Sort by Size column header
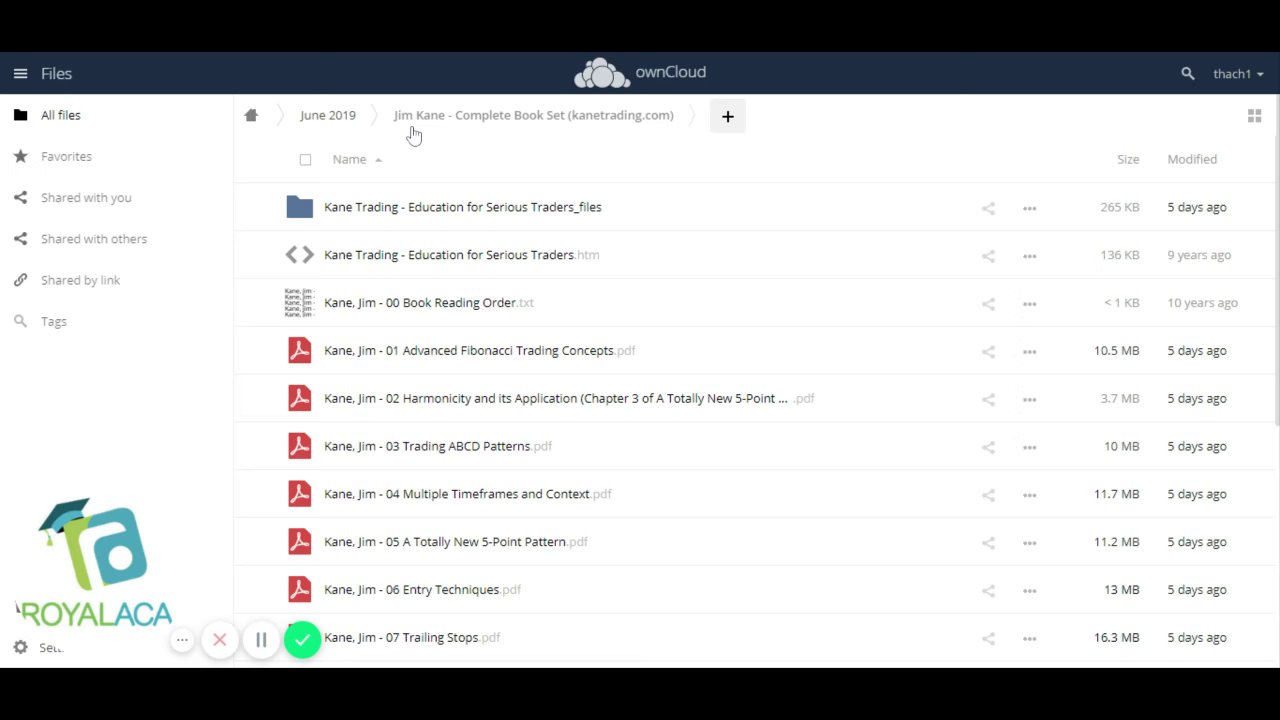Viewport: 1280px width, 720px height. pos(1128,159)
